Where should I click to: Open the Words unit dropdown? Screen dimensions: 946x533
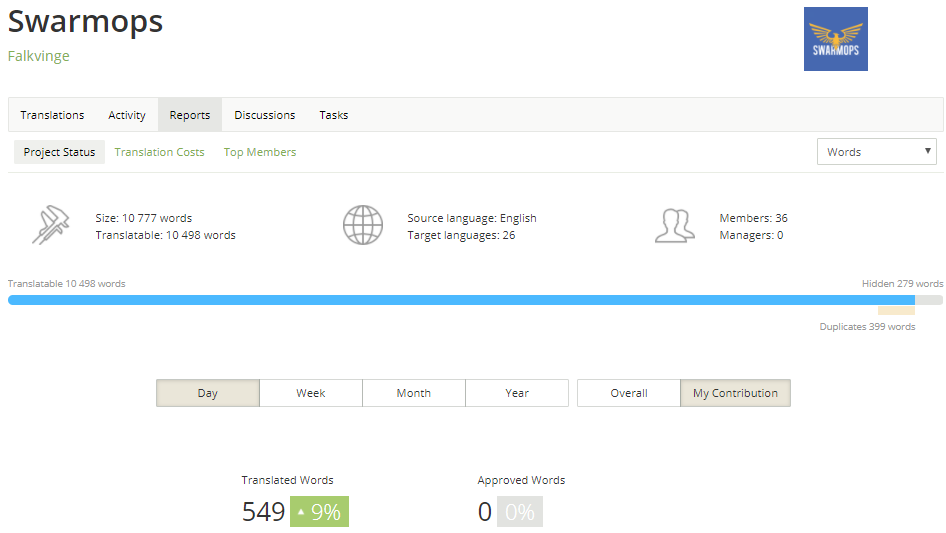coord(877,152)
